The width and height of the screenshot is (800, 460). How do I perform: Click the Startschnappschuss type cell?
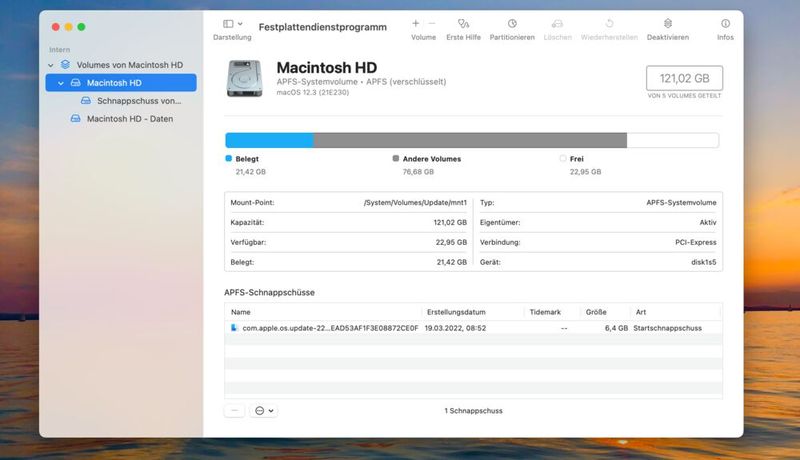point(667,328)
